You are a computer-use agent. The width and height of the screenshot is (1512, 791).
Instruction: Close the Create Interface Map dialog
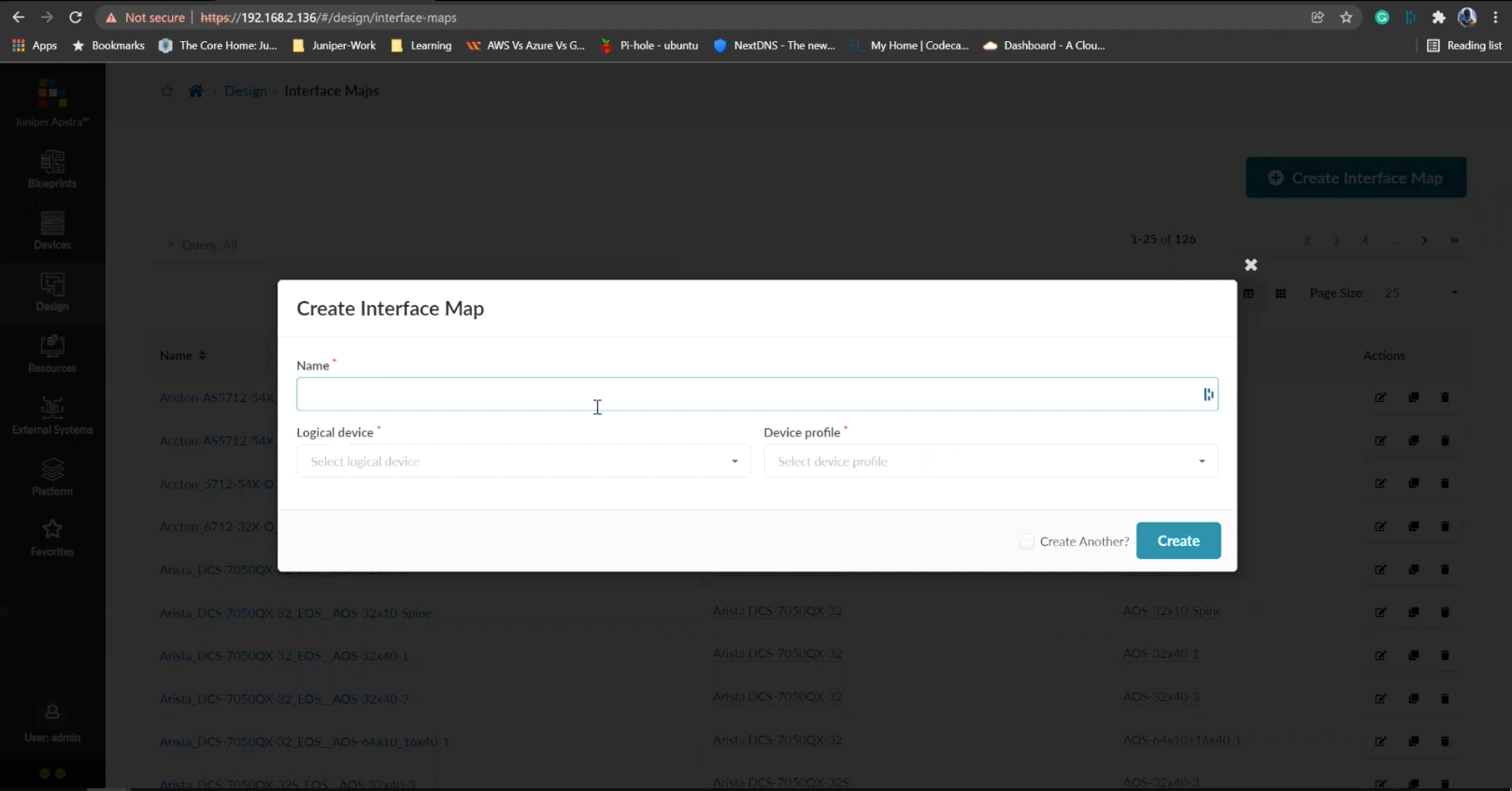[x=1250, y=265]
